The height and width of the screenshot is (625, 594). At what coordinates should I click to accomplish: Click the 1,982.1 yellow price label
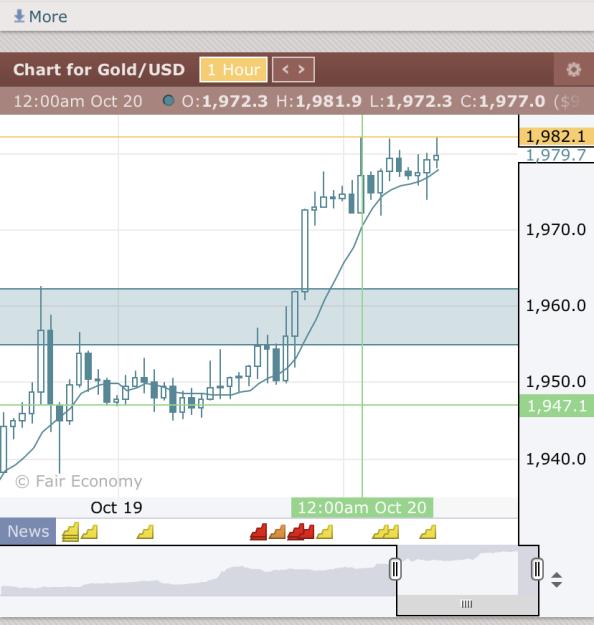[556, 137]
